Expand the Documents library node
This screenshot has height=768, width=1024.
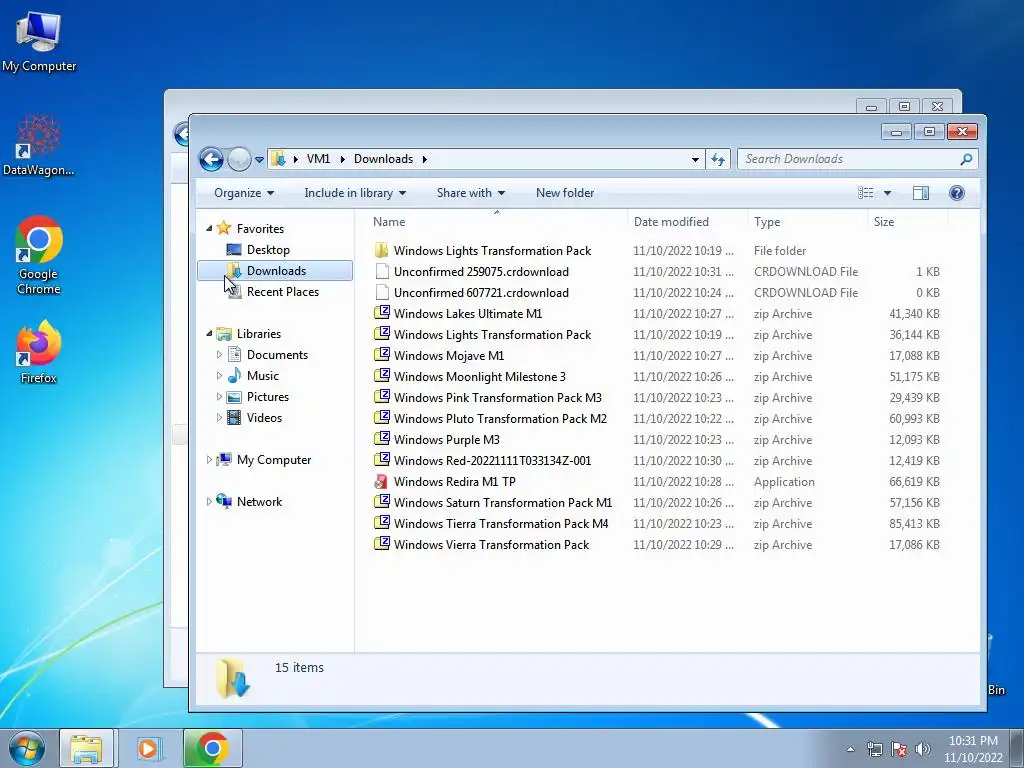pos(219,355)
